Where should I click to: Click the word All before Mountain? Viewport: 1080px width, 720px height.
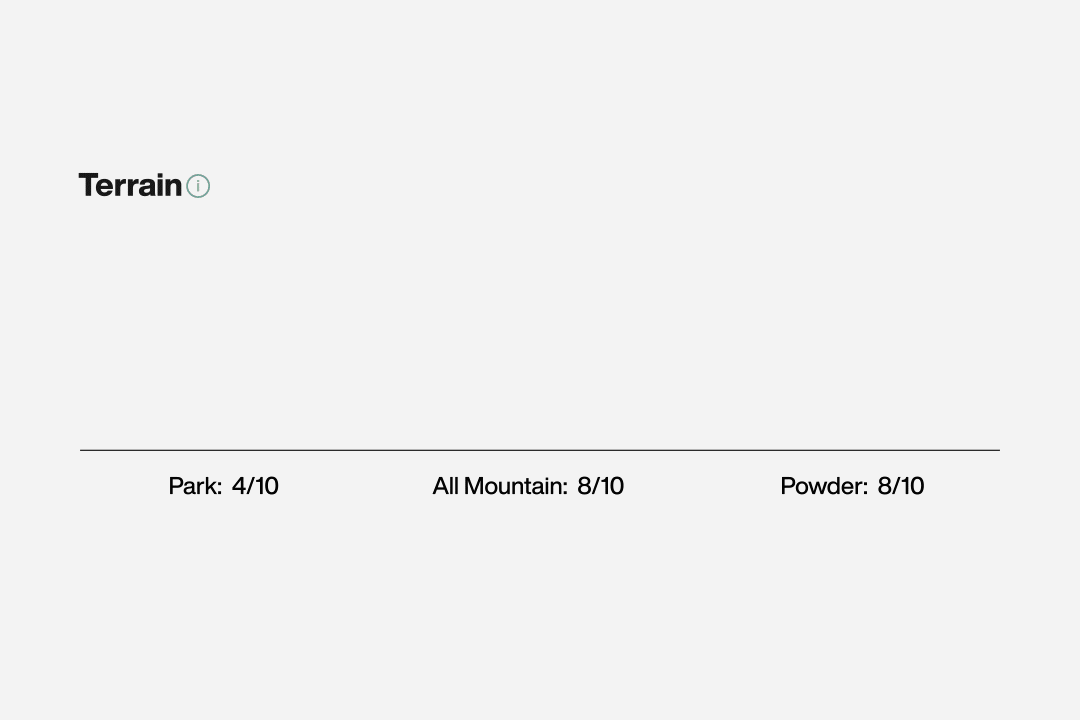(445, 486)
